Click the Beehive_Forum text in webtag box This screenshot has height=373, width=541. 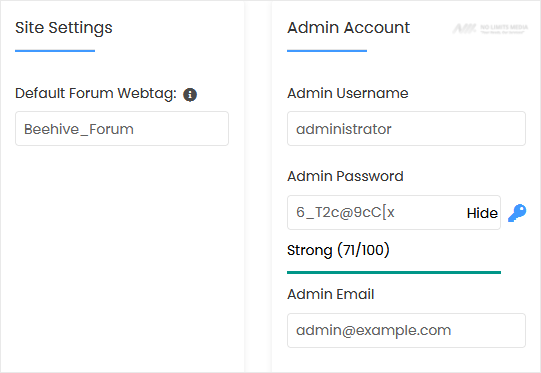79,129
